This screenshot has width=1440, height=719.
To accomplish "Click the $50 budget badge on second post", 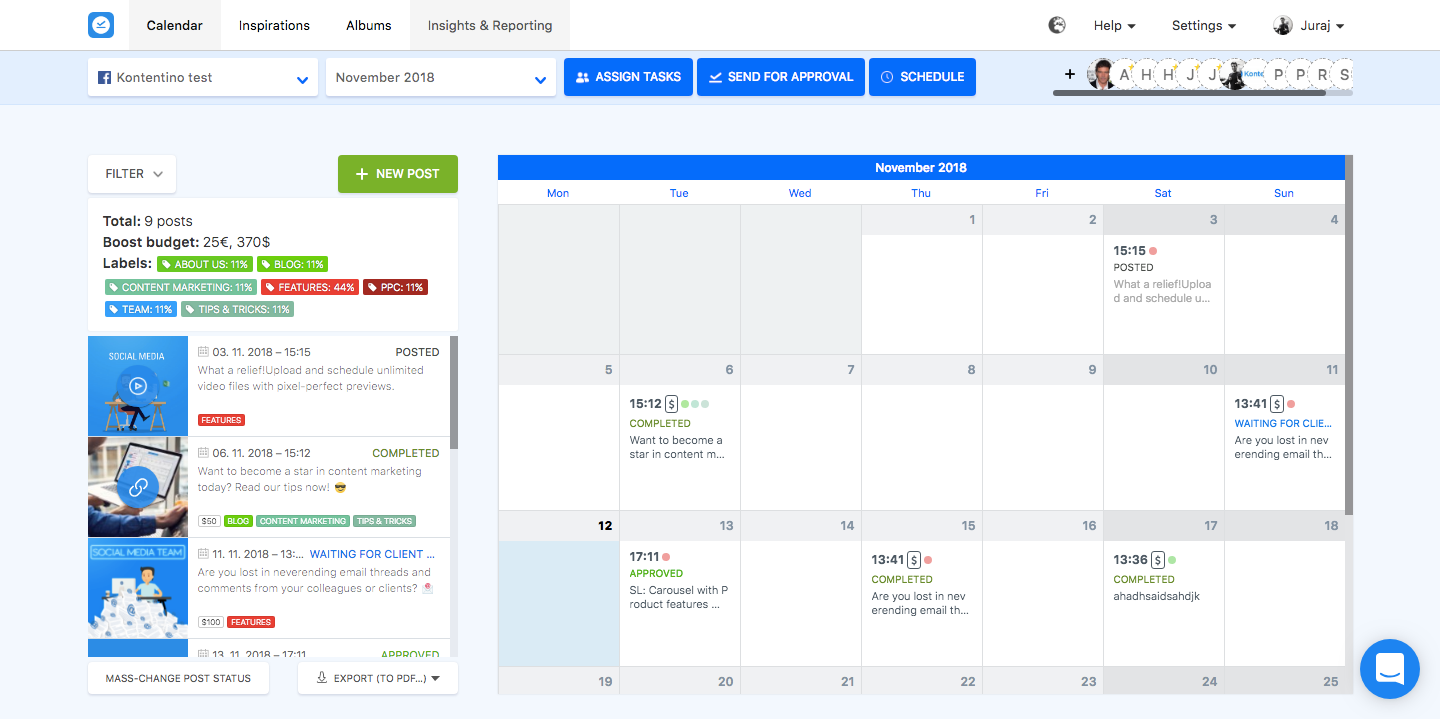I will (x=209, y=521).
